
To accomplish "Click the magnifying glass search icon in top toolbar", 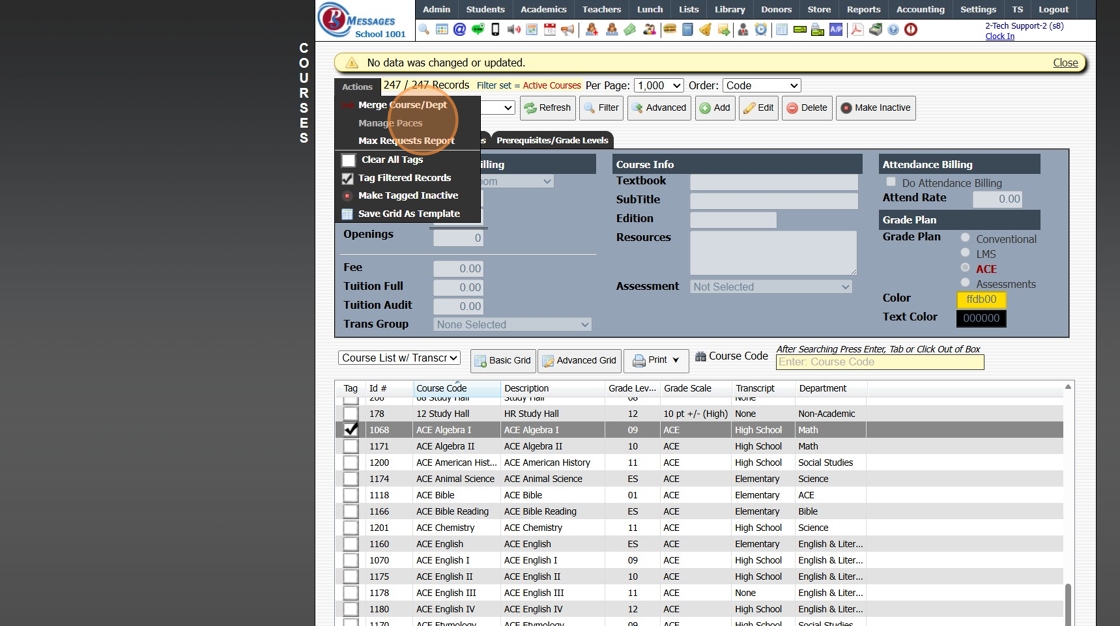I will (424, 30).
